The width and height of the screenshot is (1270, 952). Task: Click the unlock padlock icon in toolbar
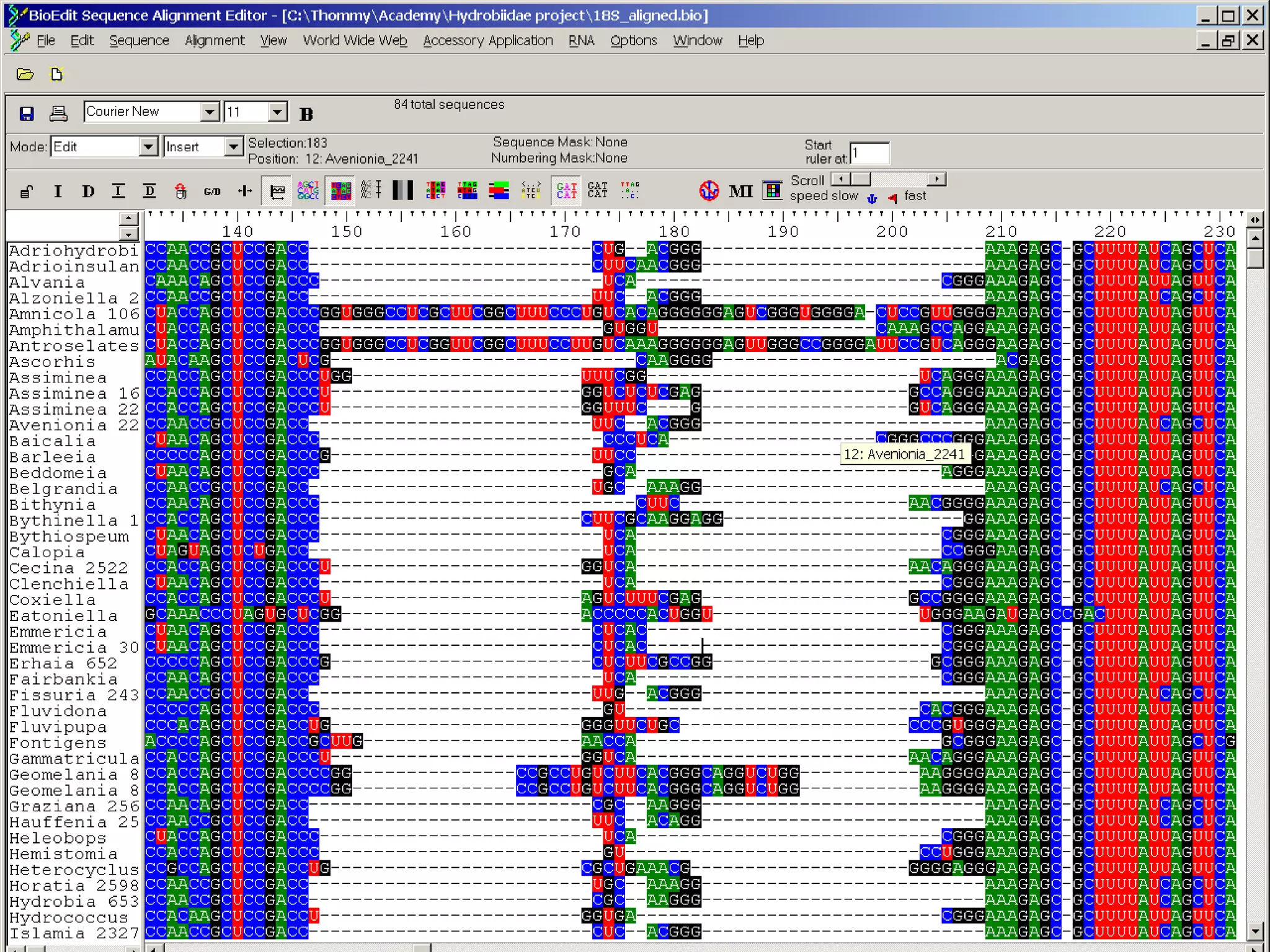point(26,191)
